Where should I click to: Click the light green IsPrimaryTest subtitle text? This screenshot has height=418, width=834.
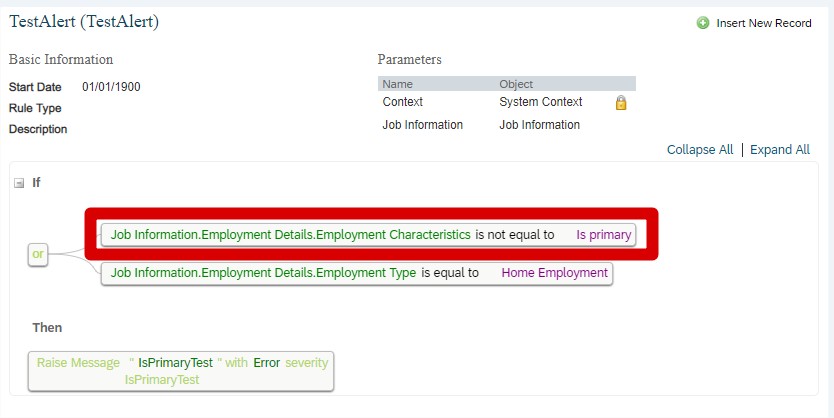click(162, 380)
